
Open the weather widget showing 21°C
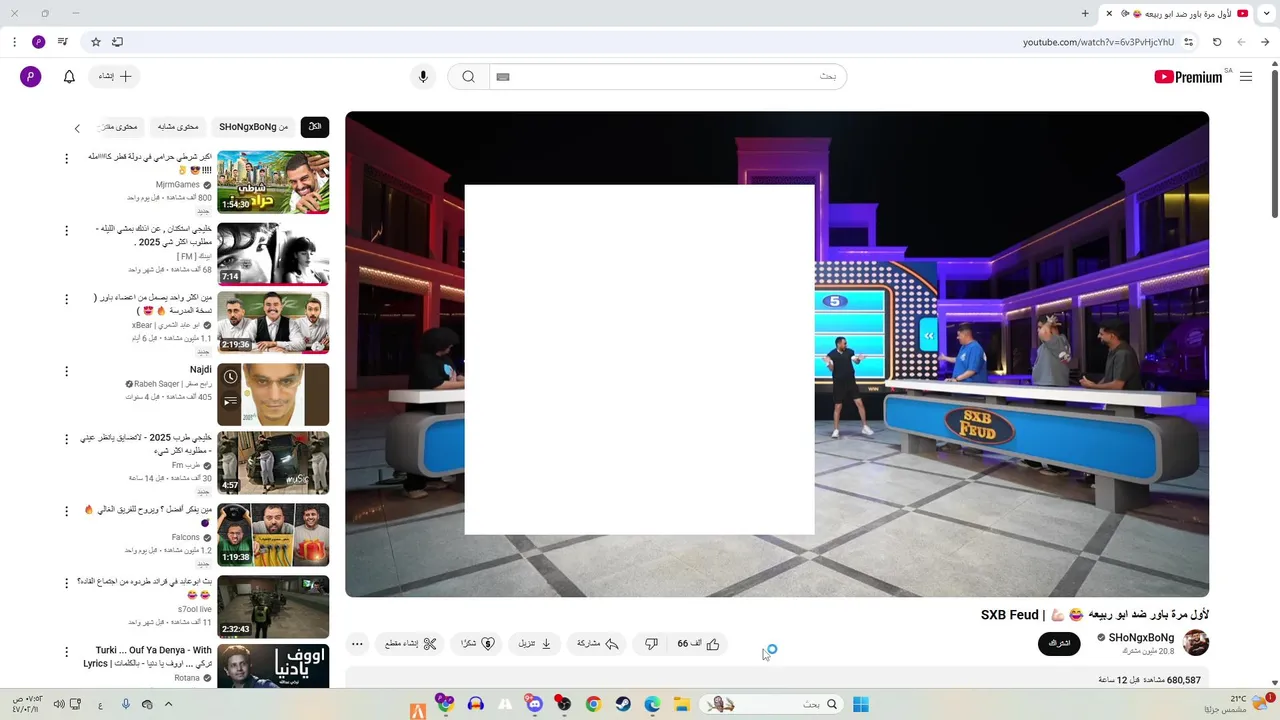pos(1240,704)
